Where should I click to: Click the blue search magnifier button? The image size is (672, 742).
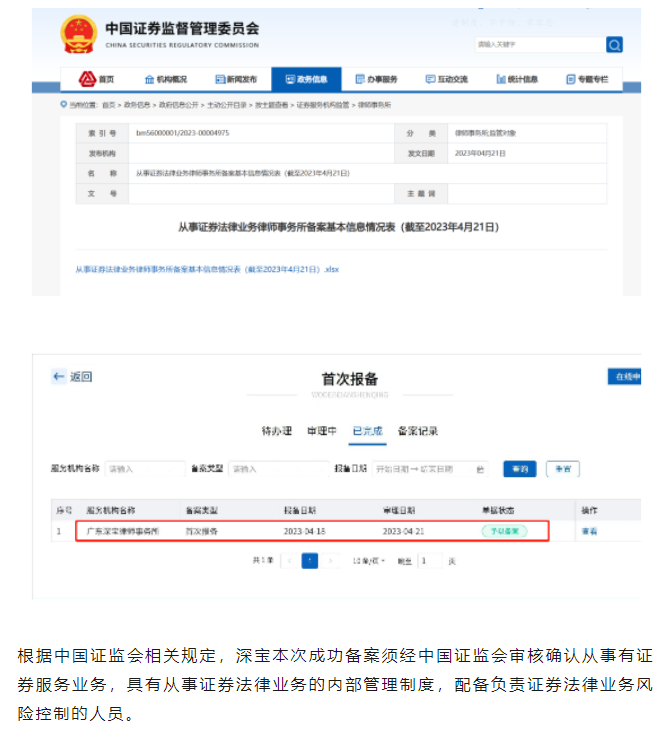(x=614, y=44)
